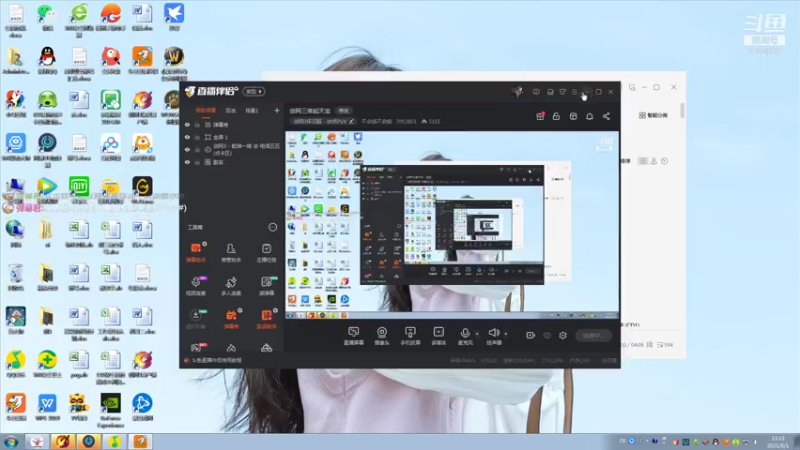Click the clock icon in the background window
This screenshot has height=450, width=800.
point(664,161)
